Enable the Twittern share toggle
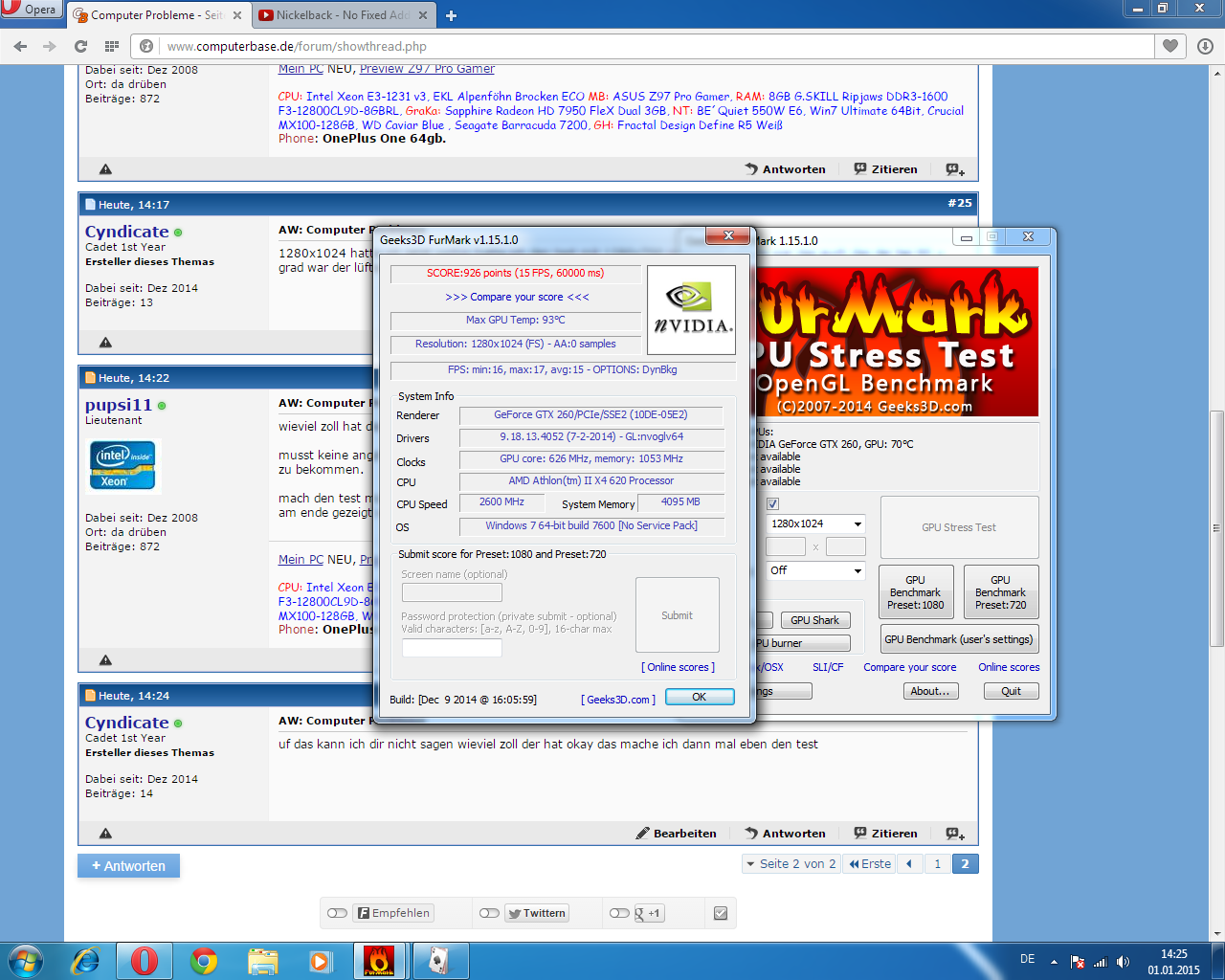 pos(489,913)
